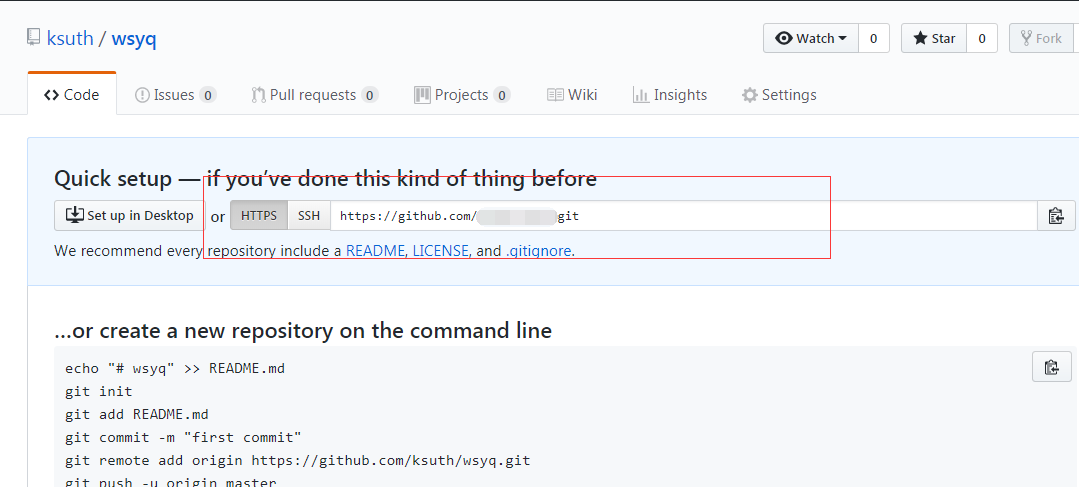Image resolution: width=1079 pixels, height=487 pixels.
Task: Click the desktop download icon in setup button
Action: click(74, 215)
